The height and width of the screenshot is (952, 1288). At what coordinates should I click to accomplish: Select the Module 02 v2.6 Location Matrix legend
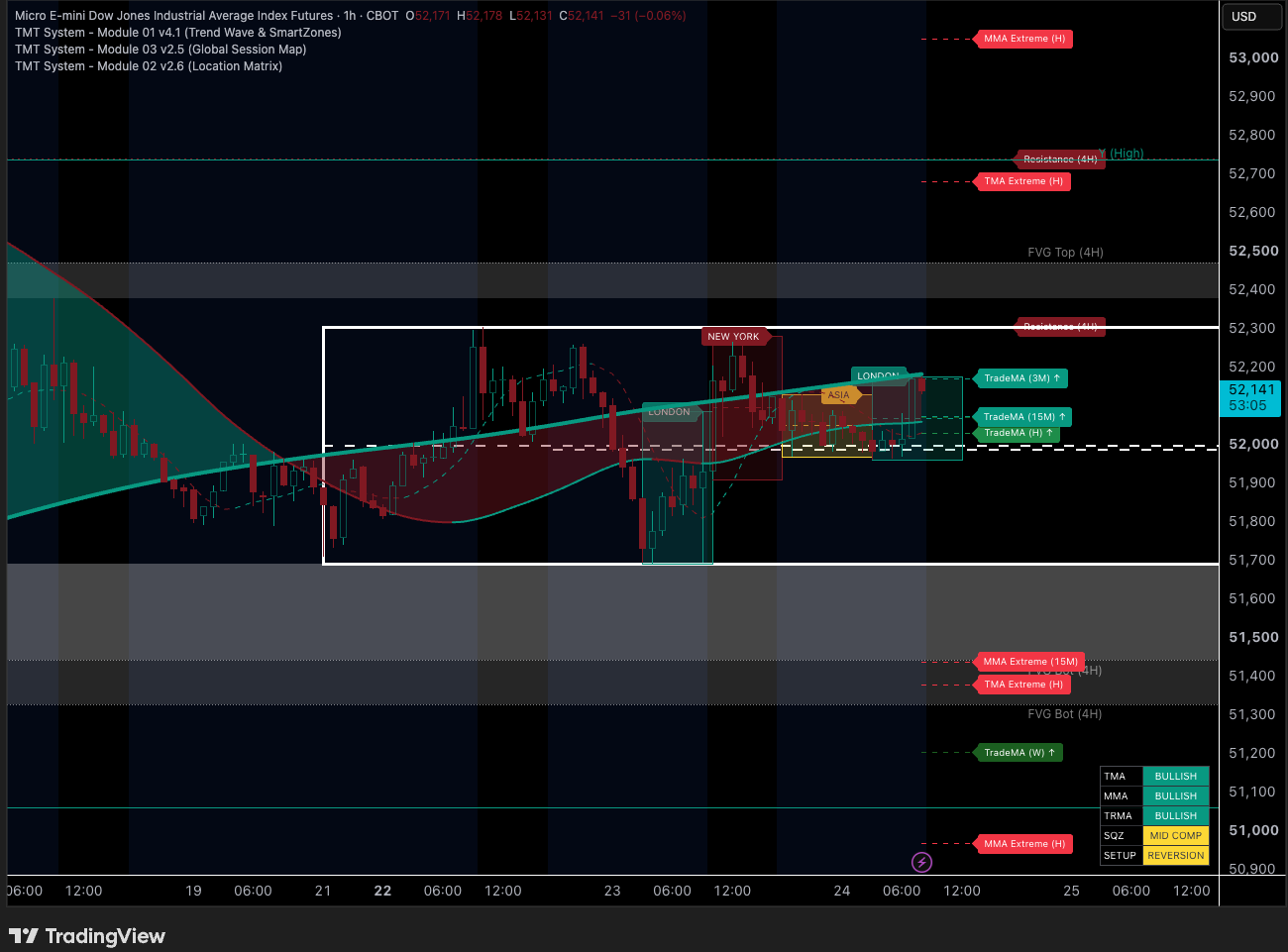[149, 66]
